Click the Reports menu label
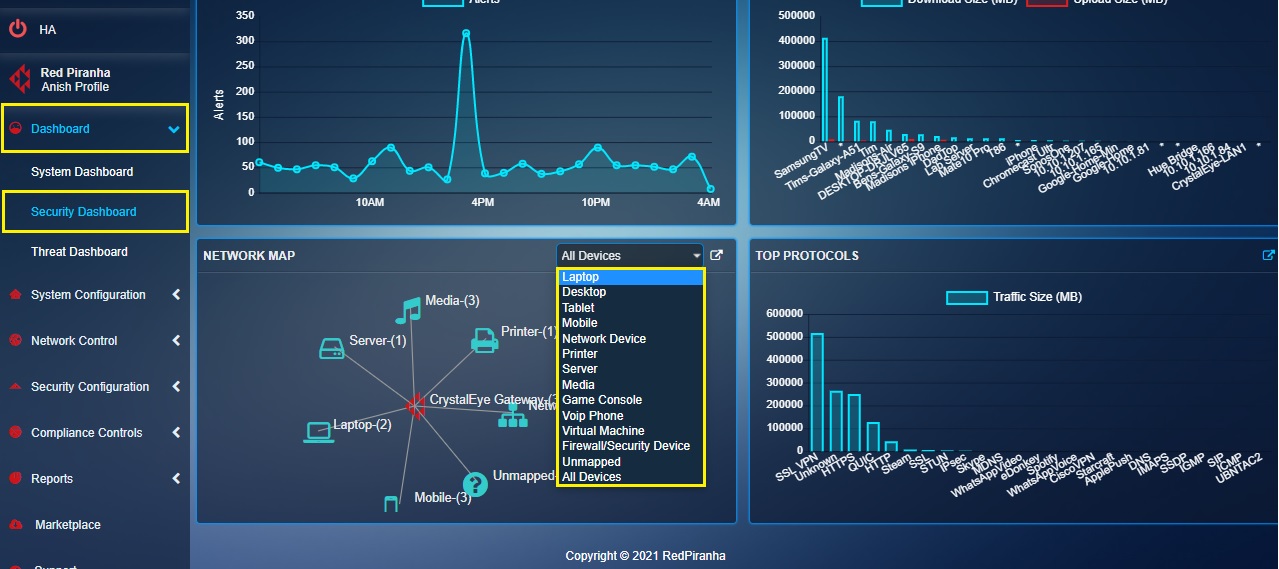Screen dimensions: 1279x569 (x=52, y=479)
